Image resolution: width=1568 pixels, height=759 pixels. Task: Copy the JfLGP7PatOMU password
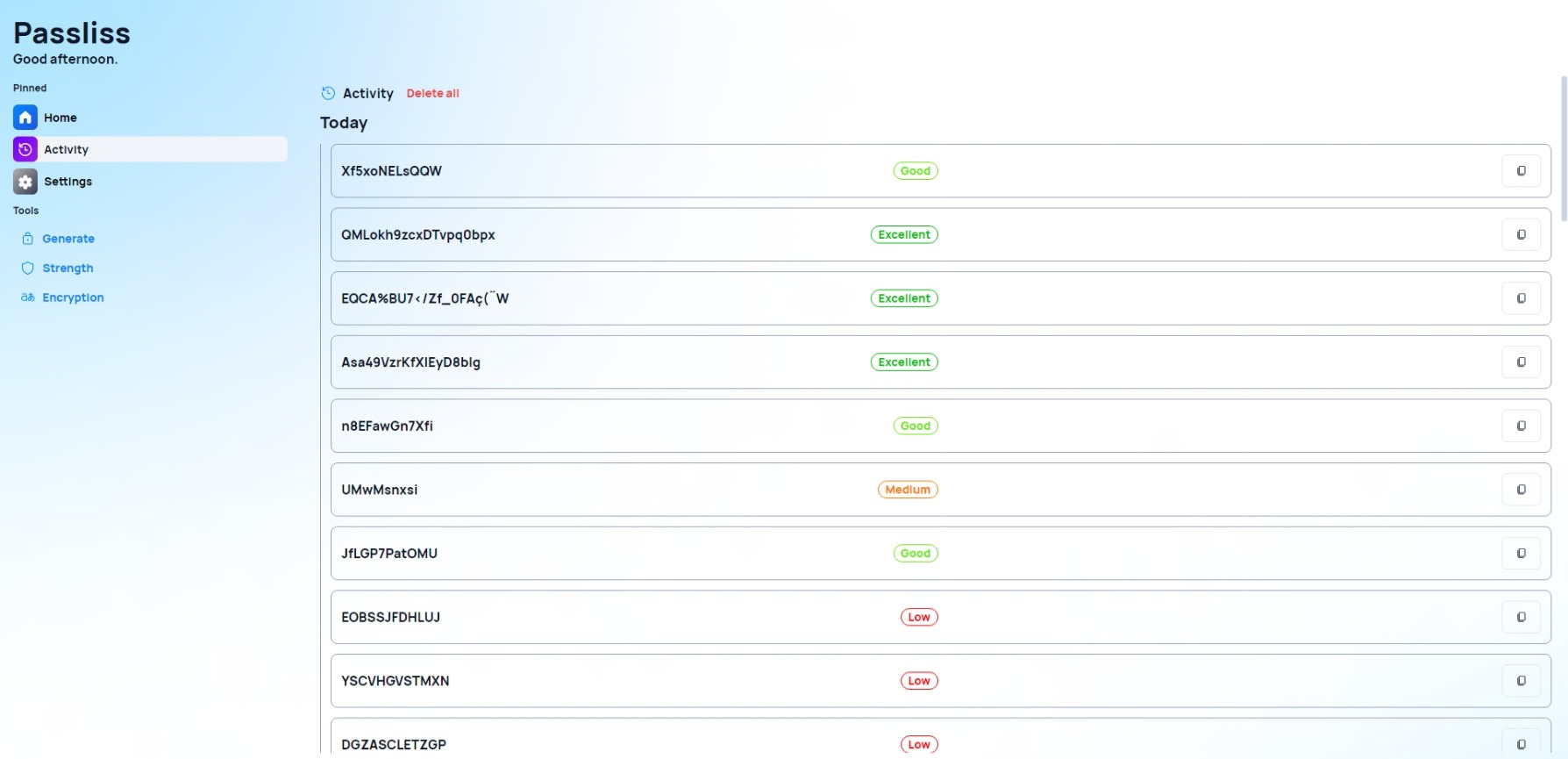tap(1521, 554)
